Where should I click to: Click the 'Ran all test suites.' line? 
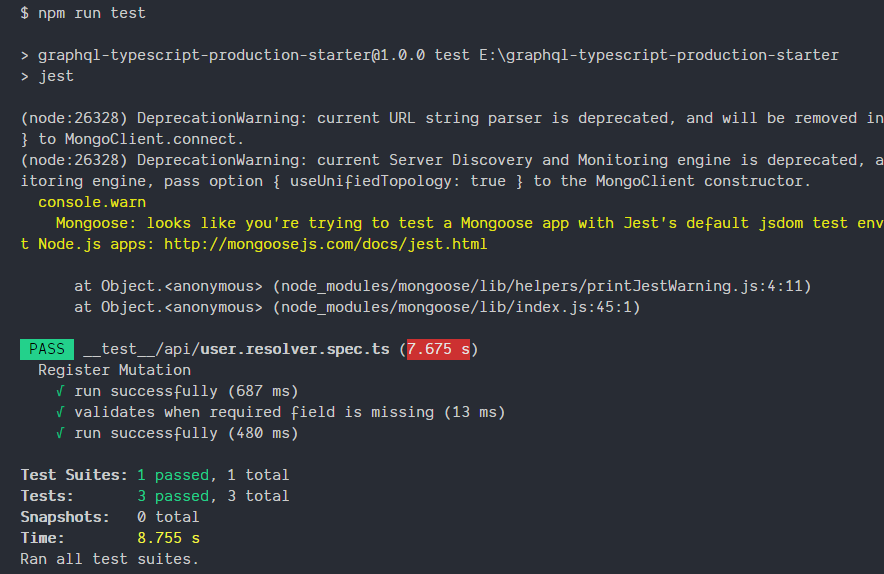[x=110, y=559]
